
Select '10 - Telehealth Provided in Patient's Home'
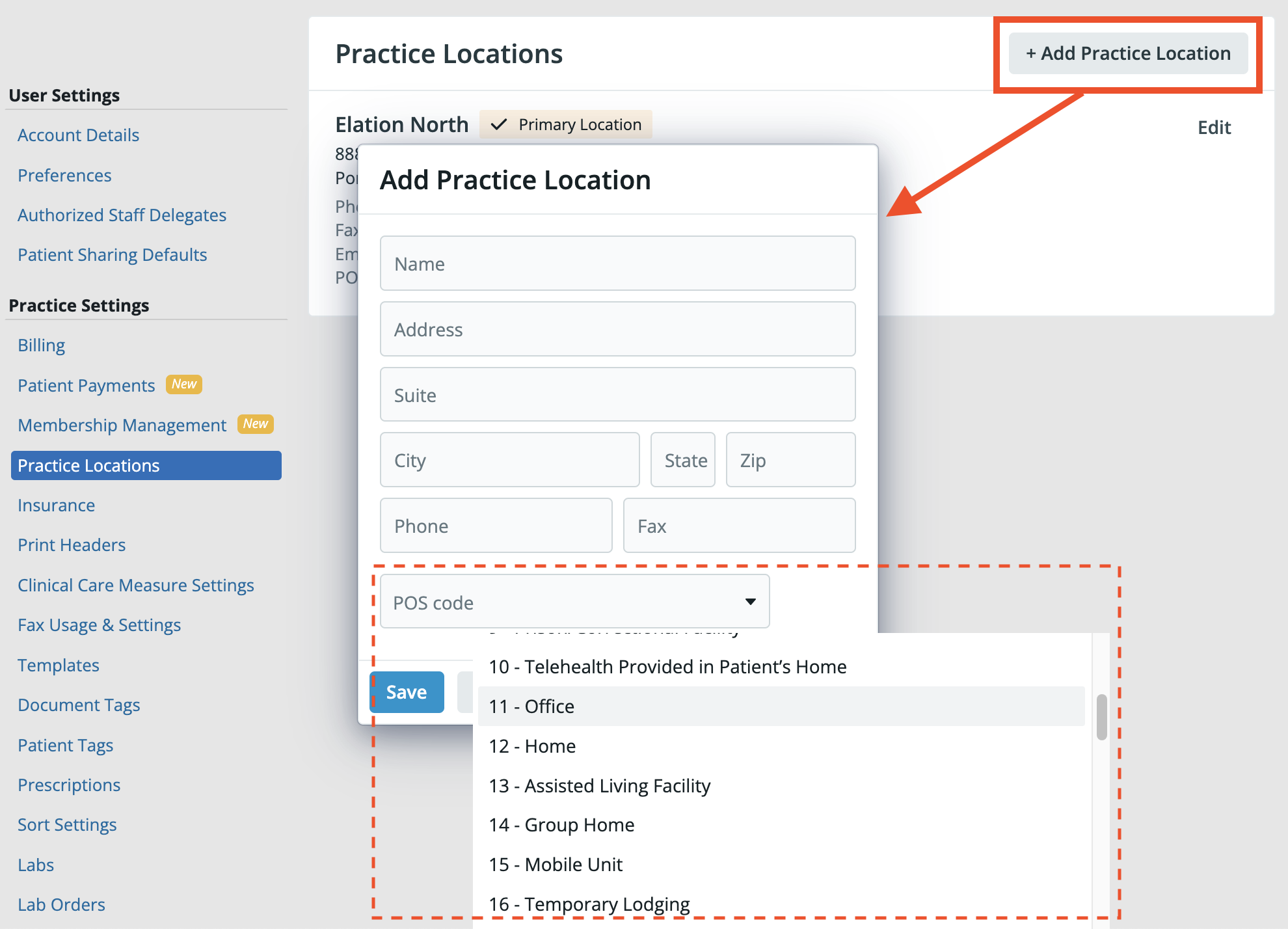[666, 666]
